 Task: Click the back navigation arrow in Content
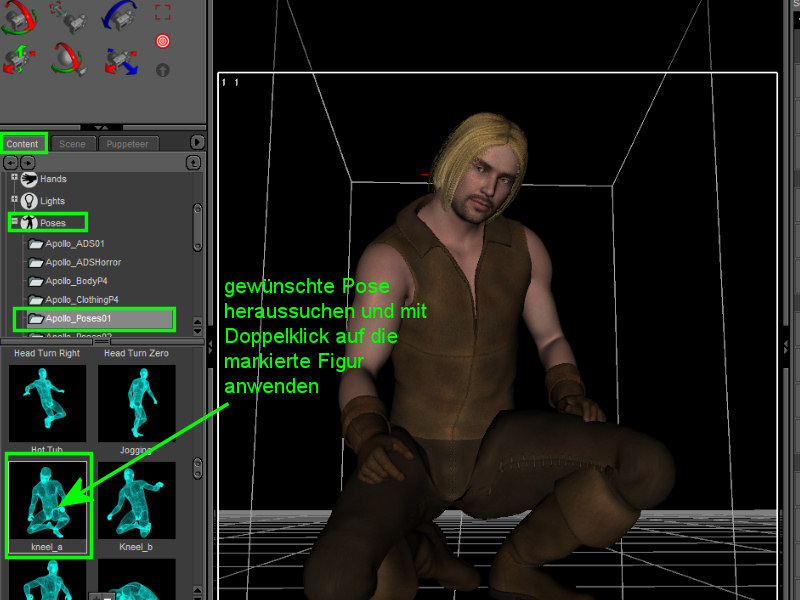pos(11,163)
